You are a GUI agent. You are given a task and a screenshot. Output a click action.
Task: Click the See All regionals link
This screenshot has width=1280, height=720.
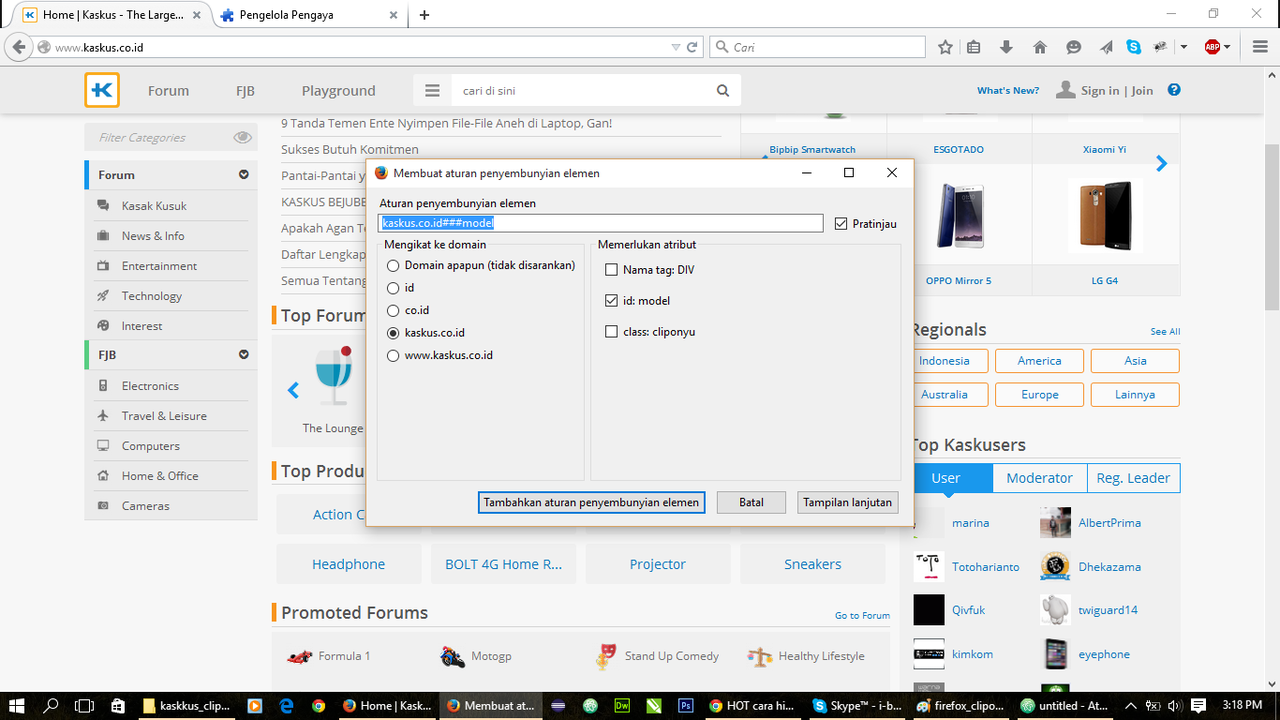(x=1165, y=331)
